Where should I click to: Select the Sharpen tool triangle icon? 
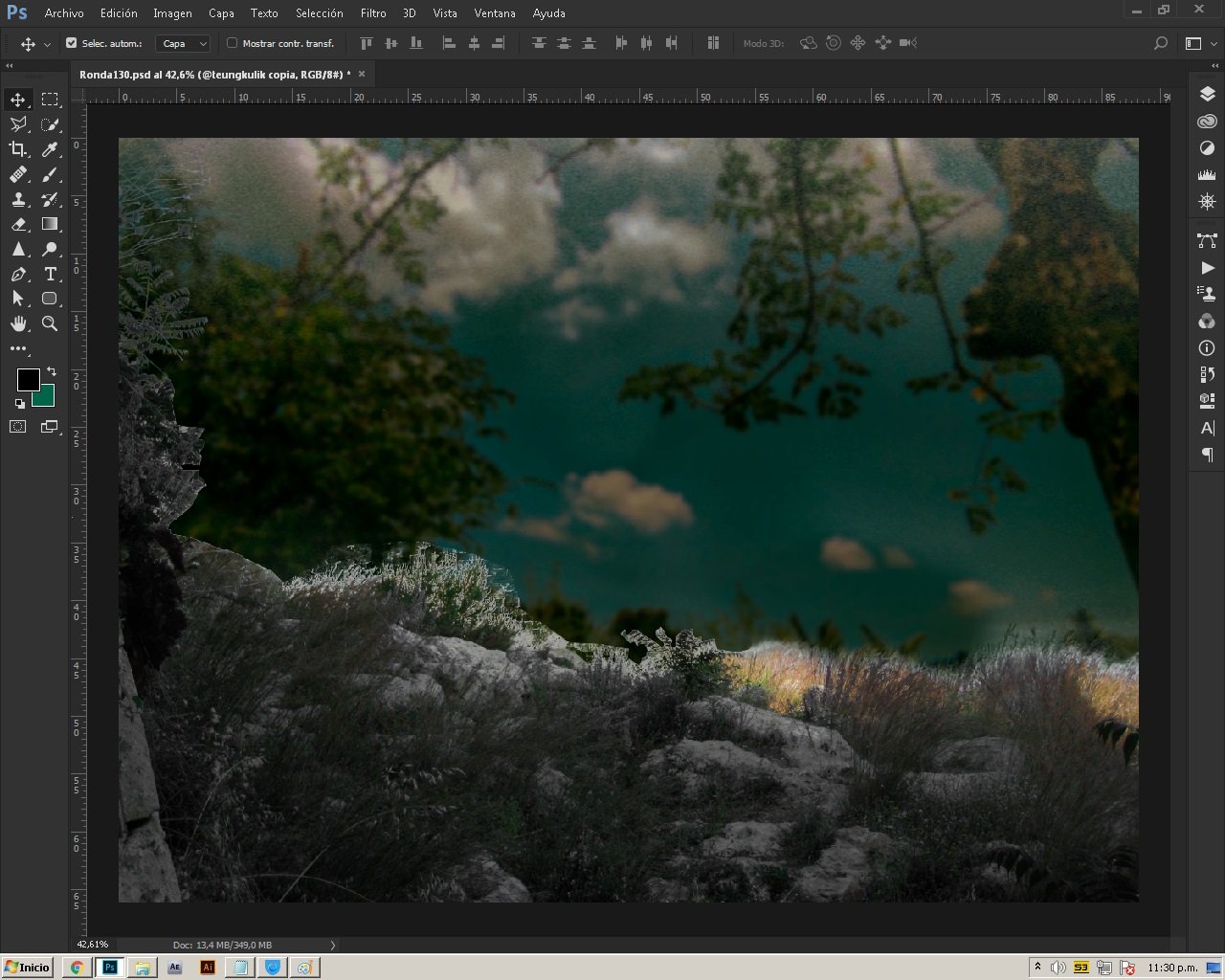point(18,249)
